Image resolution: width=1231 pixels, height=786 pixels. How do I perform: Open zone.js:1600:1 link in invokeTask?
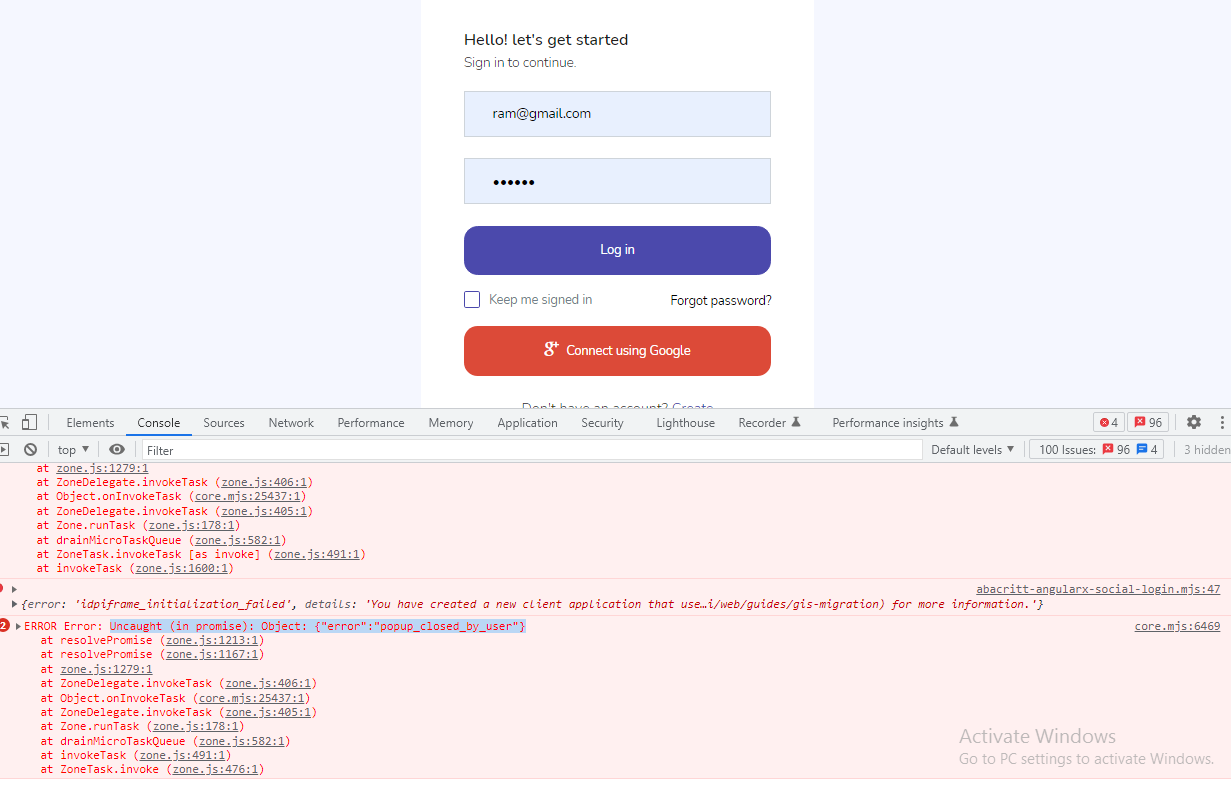[181, 568]
